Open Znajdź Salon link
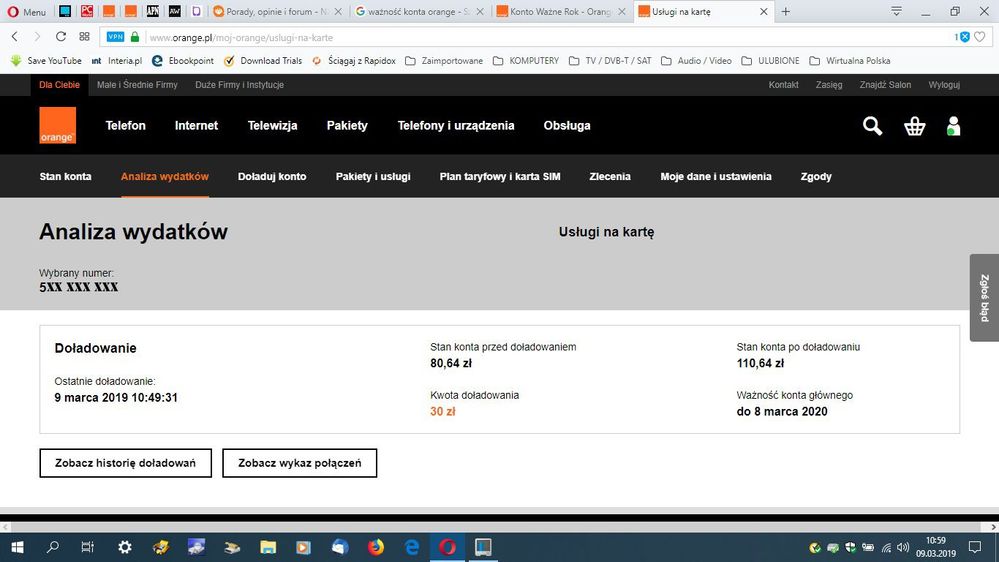 (x=885, y=85)
